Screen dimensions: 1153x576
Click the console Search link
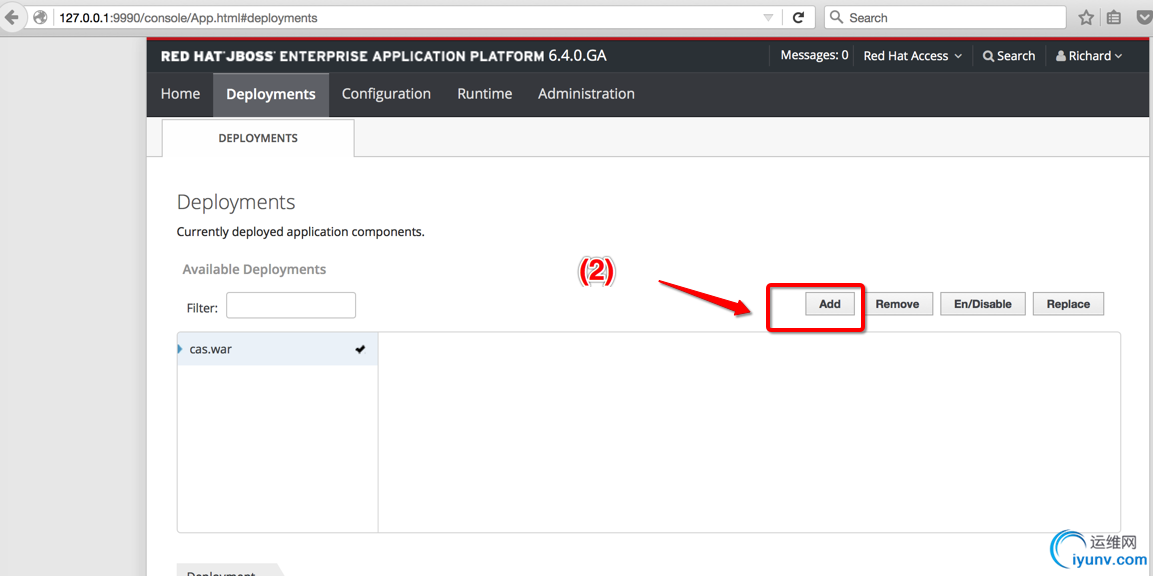pyautogui.click(x=1009, y=56)
